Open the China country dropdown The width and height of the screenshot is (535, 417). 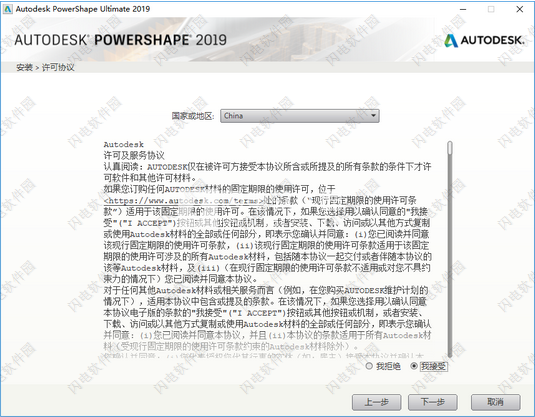(x=300, y=116)
